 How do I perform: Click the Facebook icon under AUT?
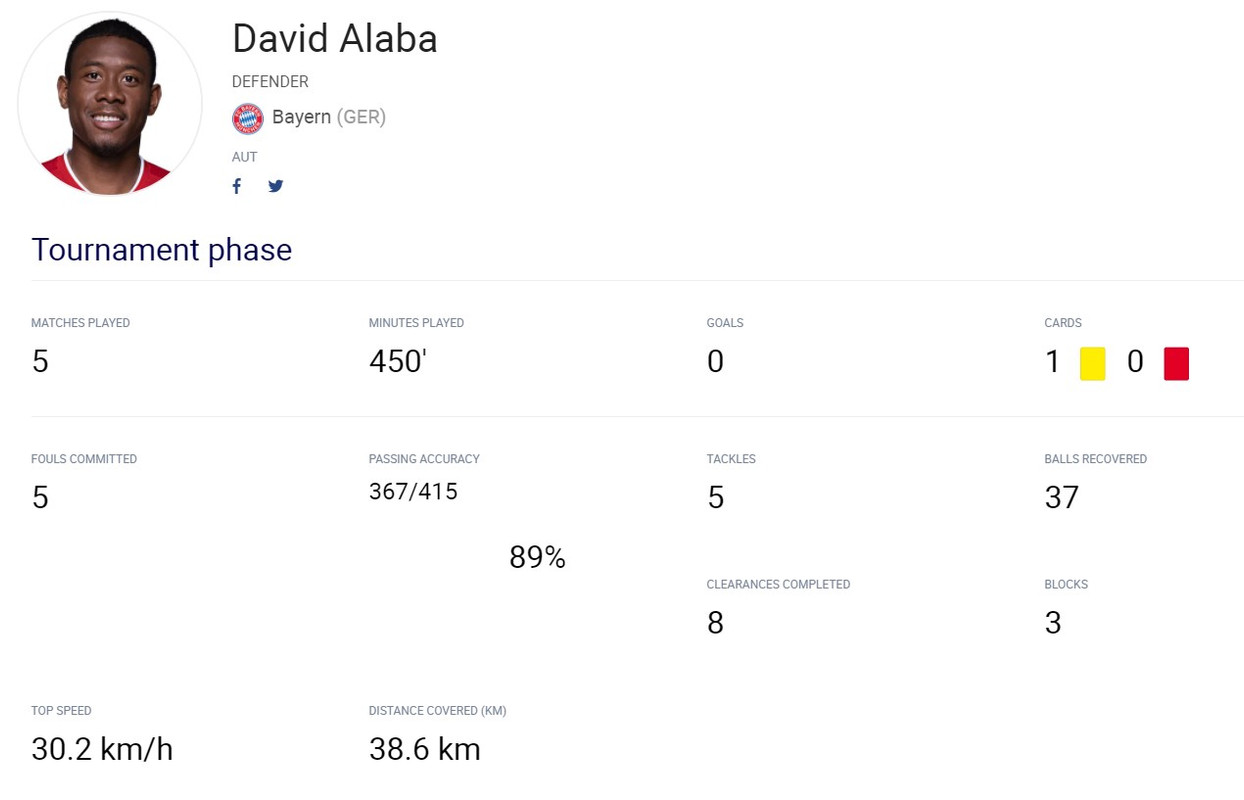pyautogui.click(x=237, y=186)
